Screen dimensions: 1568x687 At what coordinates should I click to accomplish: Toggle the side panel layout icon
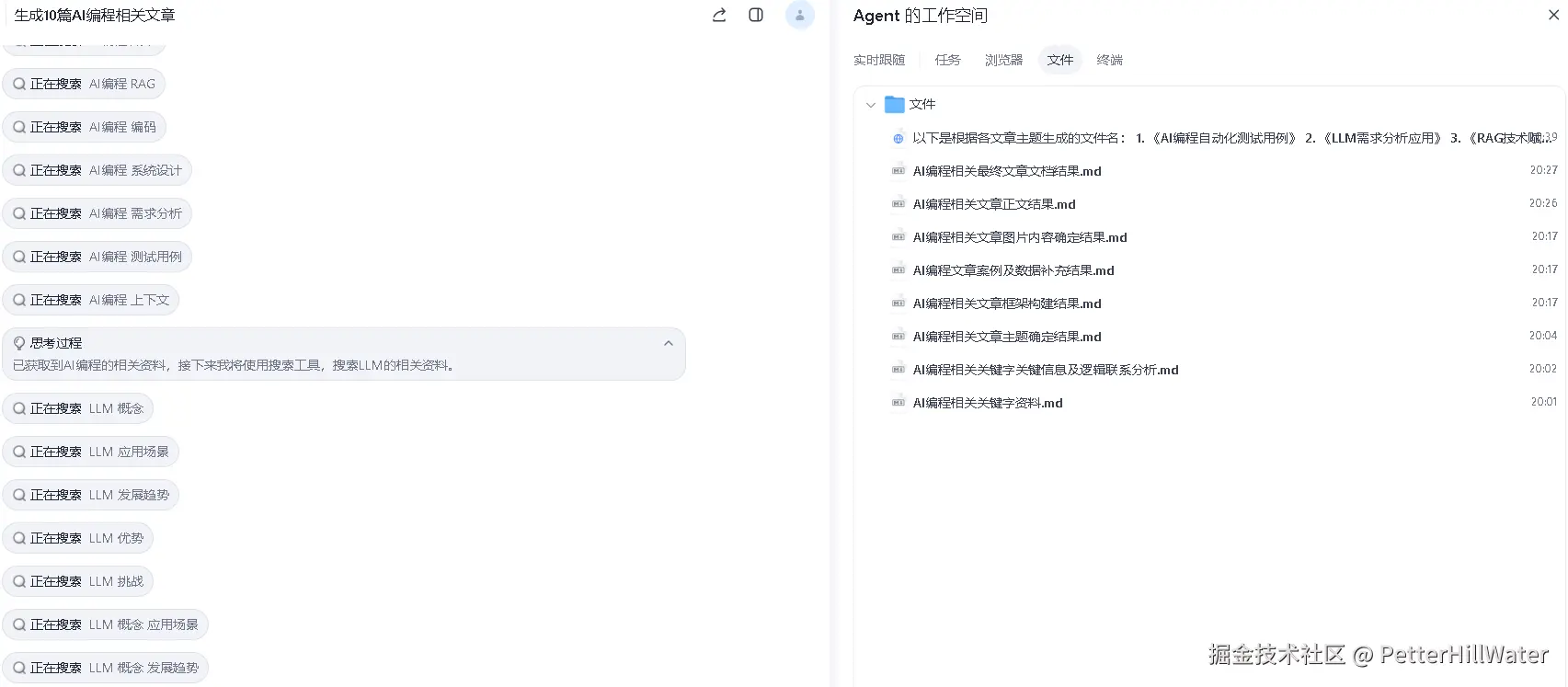756,15
